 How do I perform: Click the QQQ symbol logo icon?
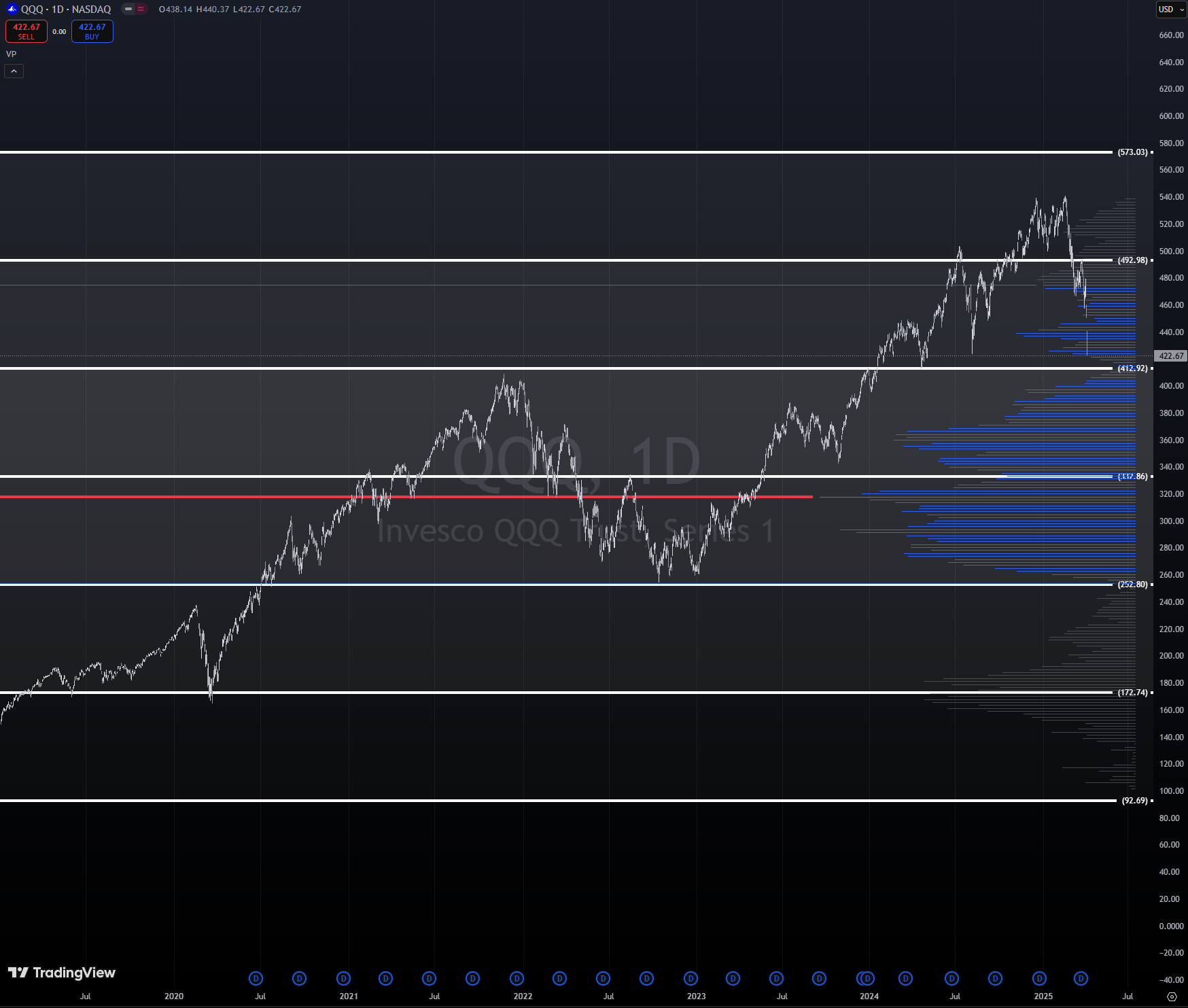[x=12, y=9]
